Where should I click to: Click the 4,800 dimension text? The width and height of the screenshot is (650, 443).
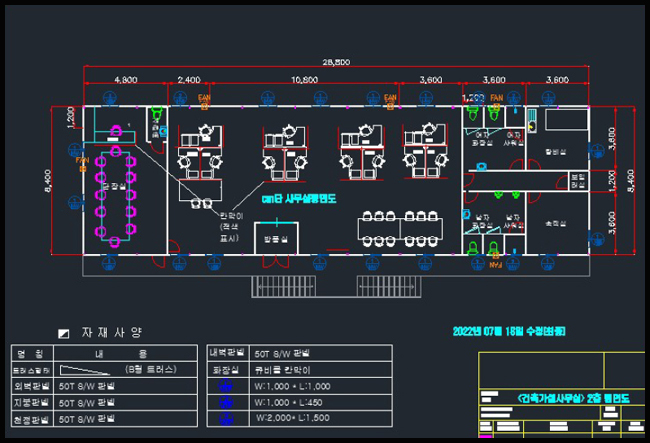coord(126,79)
